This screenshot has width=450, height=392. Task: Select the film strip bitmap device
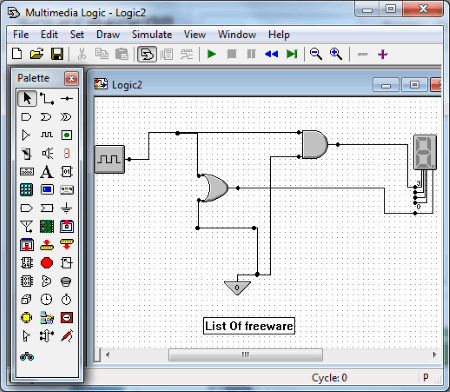(47, 226)
